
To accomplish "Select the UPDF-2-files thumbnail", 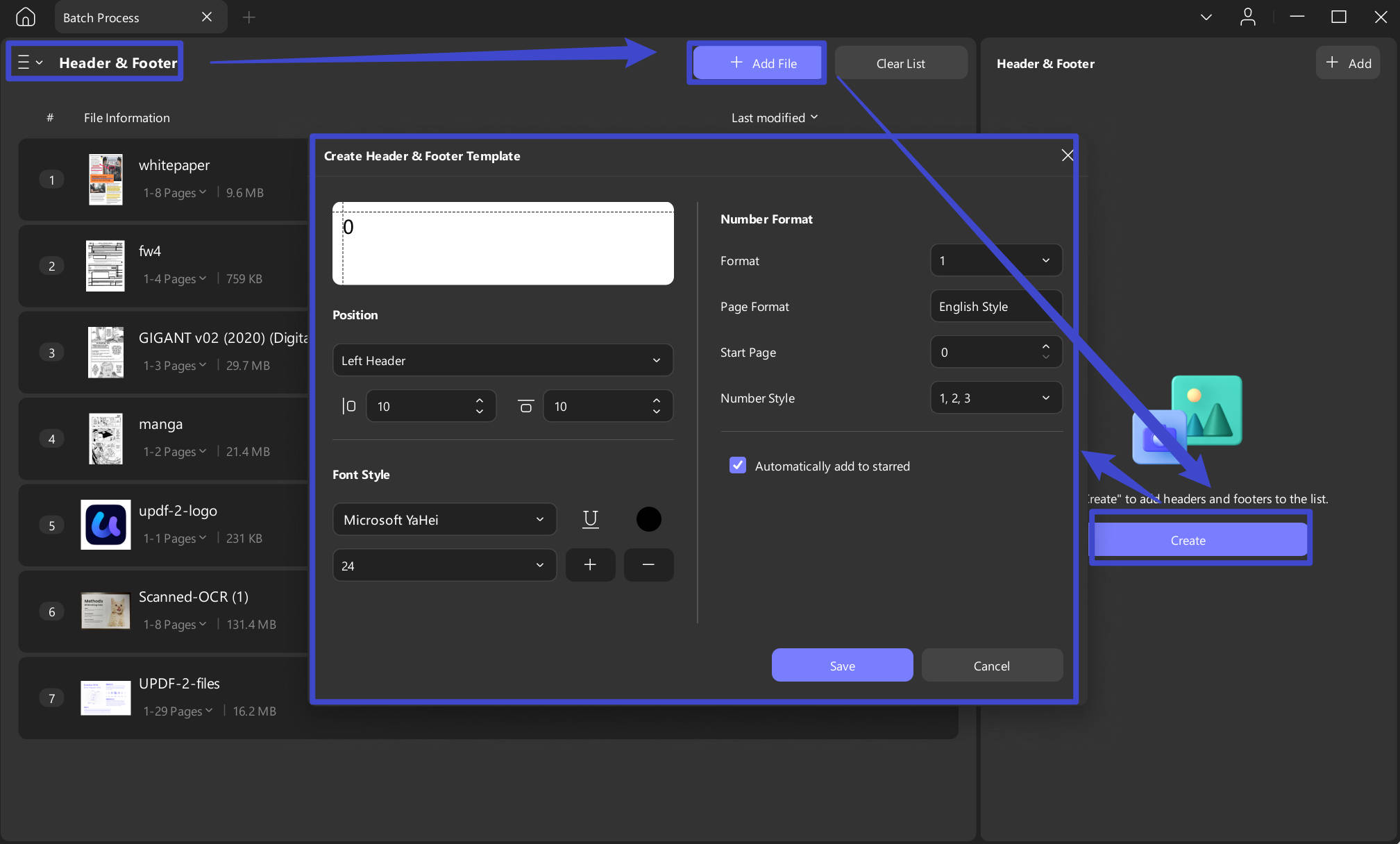I will coord(106,698).
